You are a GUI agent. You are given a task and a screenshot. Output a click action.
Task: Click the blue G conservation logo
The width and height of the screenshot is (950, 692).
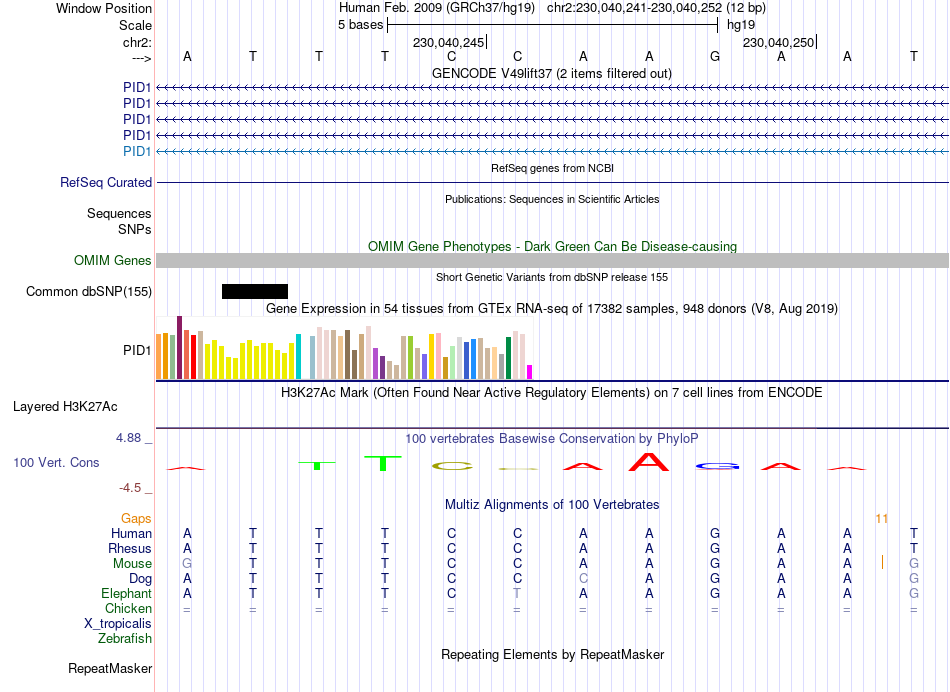(717, 466)
